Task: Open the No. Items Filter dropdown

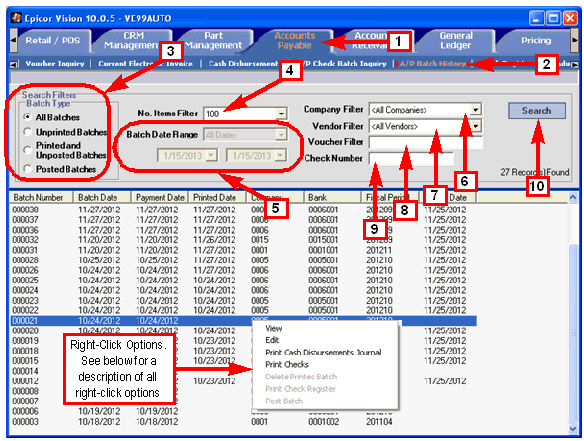Action: tap(282, 113)
